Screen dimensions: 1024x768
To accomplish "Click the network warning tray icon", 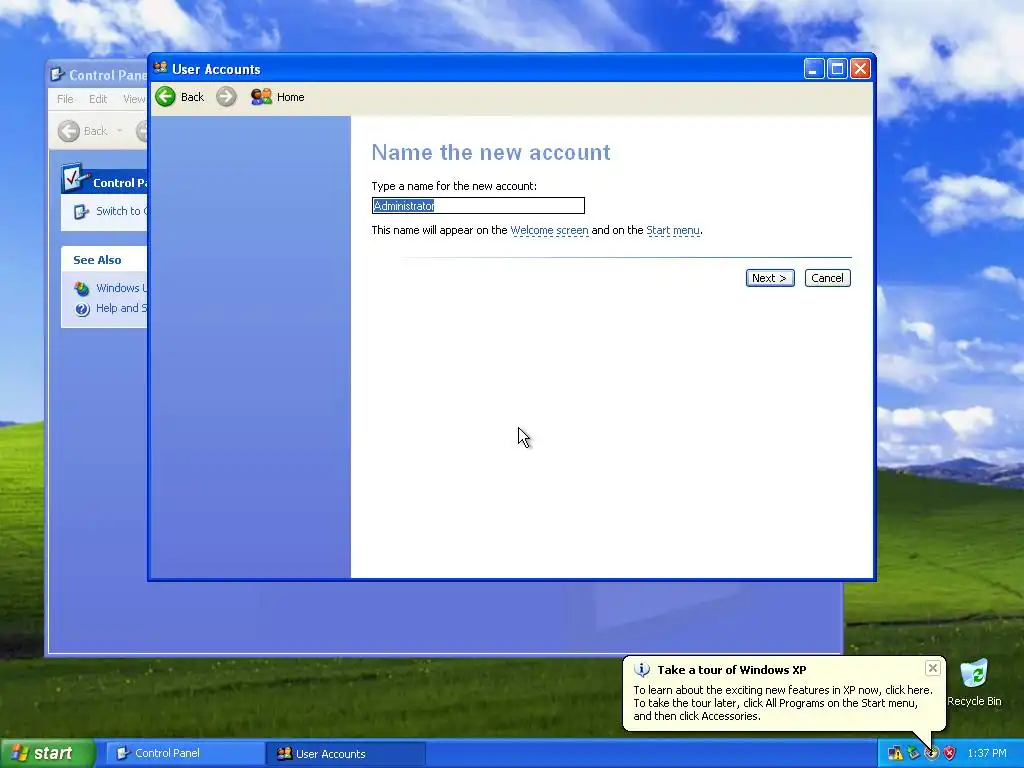I will pyautogui.click(x=895, y=753).
